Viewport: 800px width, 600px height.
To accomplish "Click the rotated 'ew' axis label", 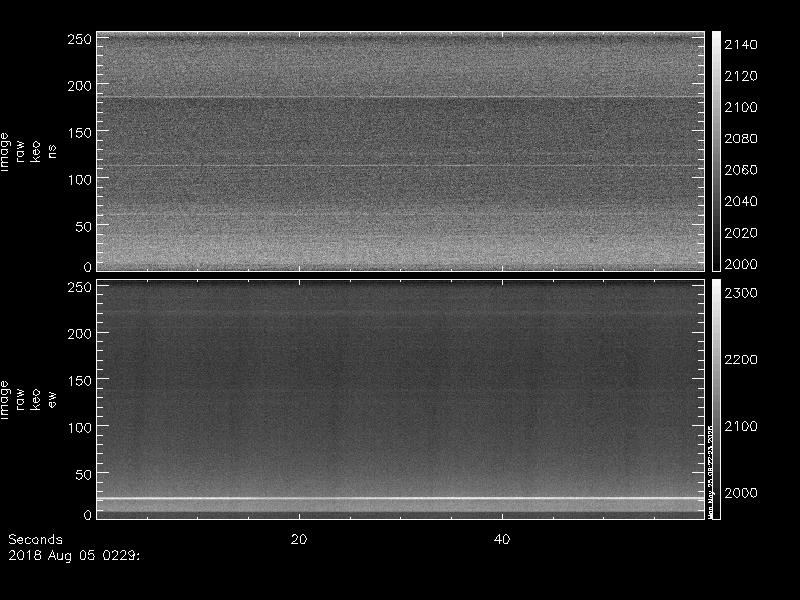I will click(52, 399).
